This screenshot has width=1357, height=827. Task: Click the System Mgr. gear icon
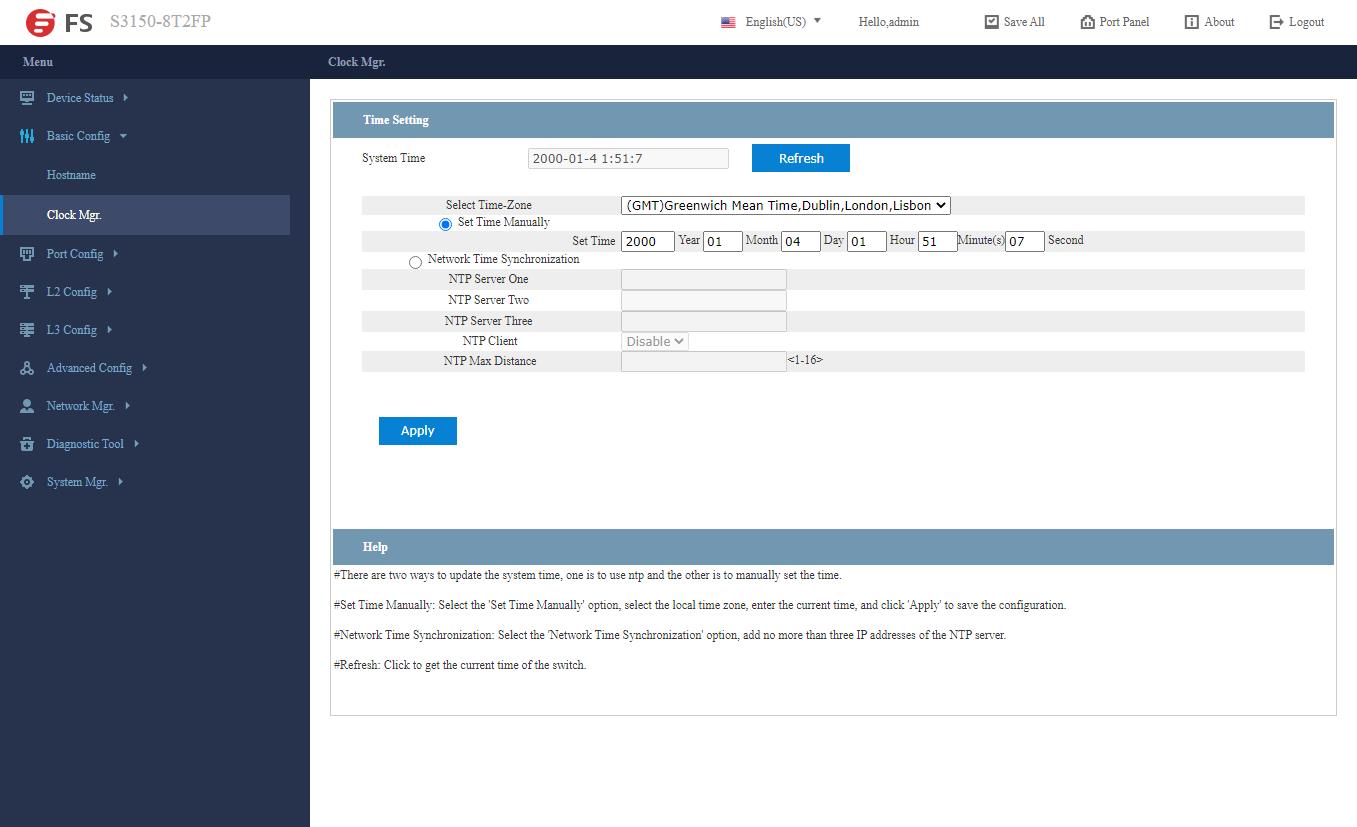(x=27, y=482)
